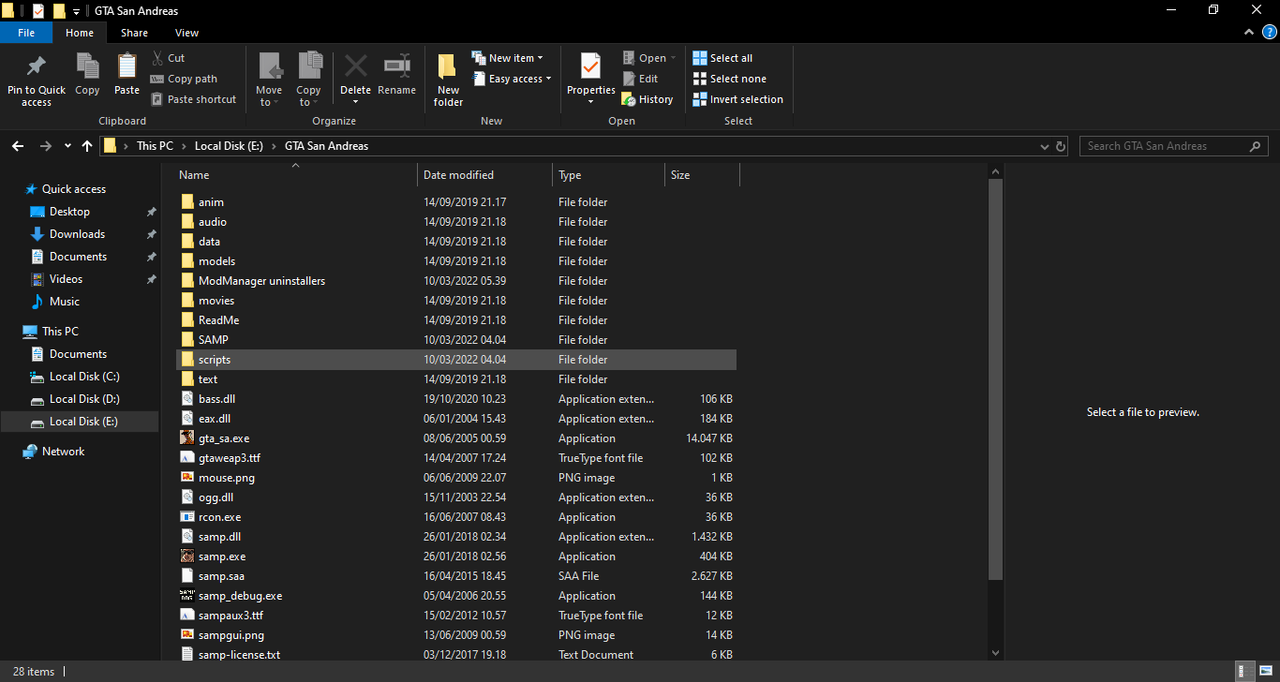Click the Delete ribbon icon

click(x=356, y=66)
